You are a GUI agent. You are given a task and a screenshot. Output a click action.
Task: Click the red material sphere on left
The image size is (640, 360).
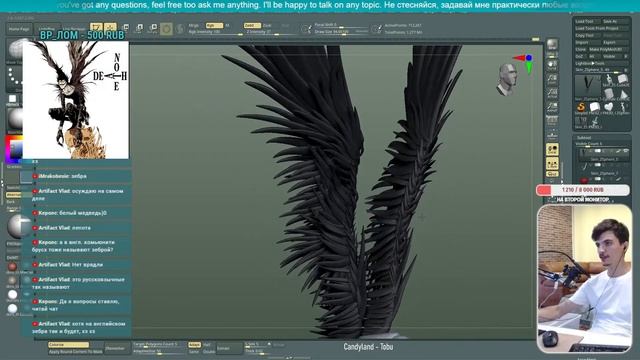pyautogui.click(x=12, y=267)
